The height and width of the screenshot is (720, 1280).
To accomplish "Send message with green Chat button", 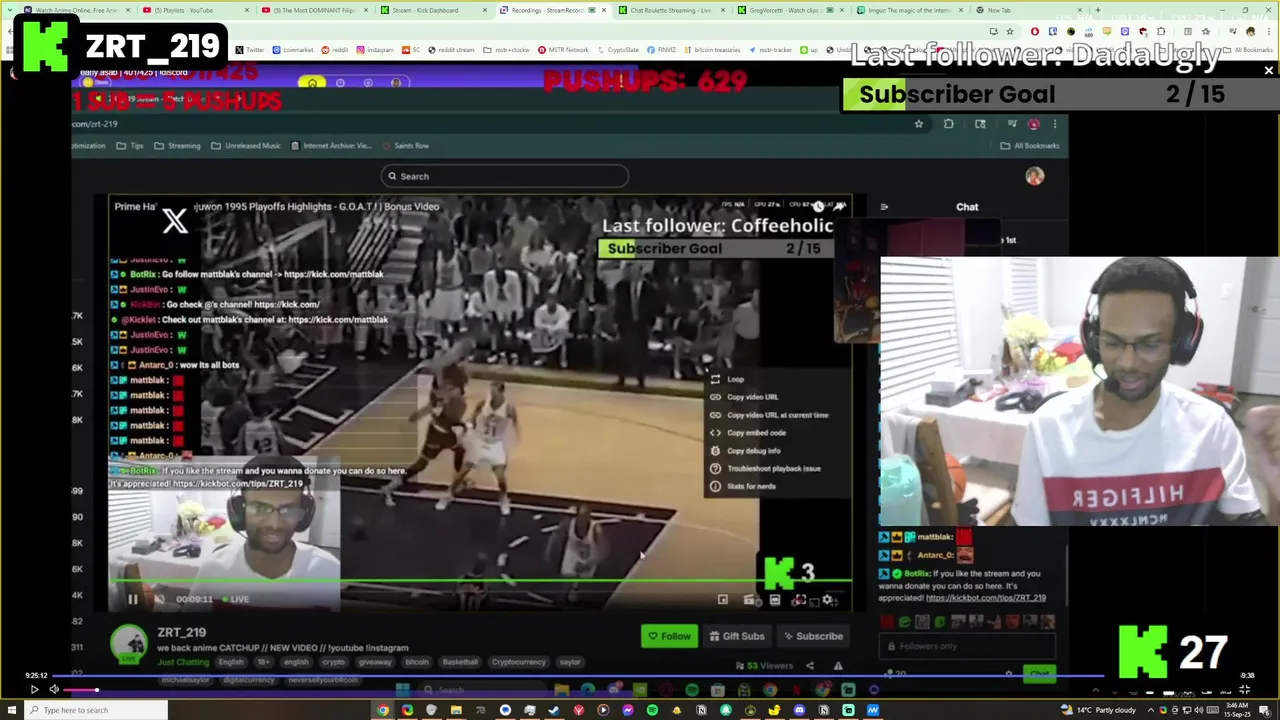I will (1040, 674).
